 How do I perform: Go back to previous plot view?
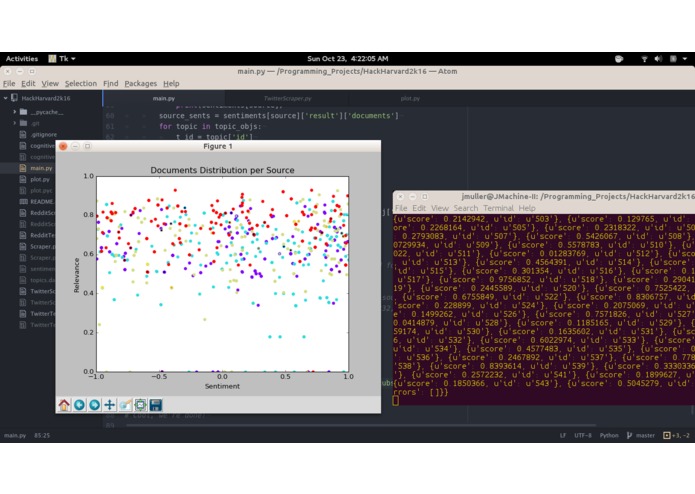[79, 405]
